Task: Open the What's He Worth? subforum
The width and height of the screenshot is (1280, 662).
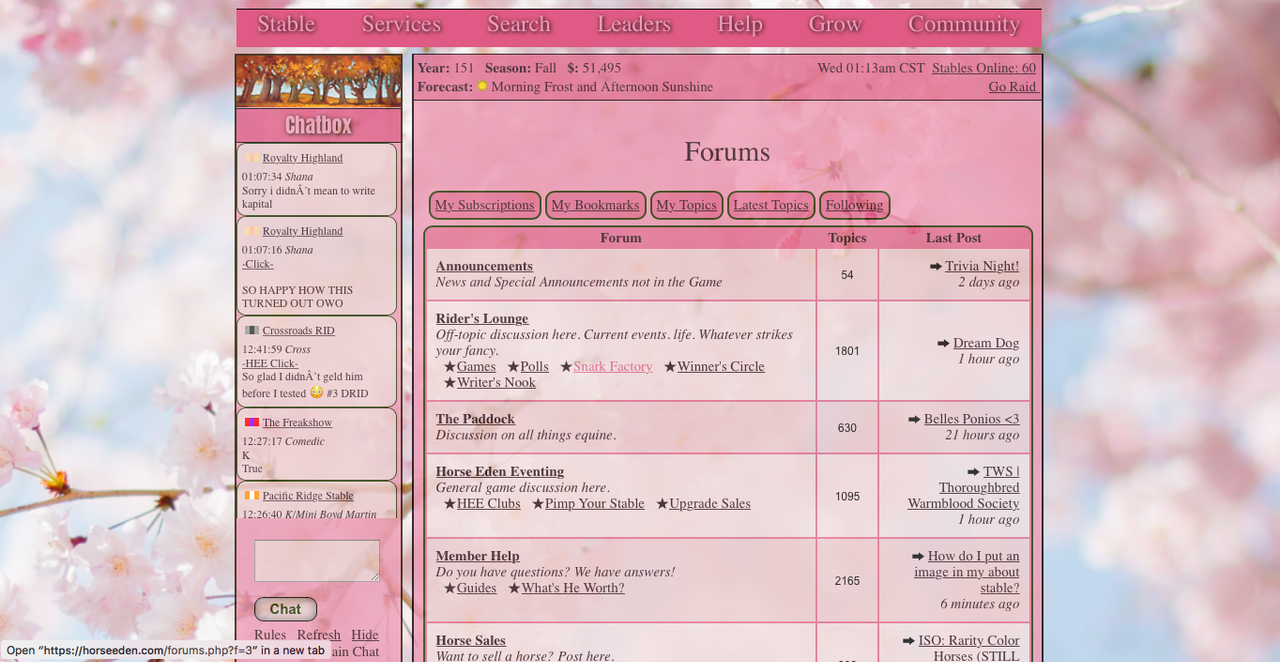Action: (573, 588)
